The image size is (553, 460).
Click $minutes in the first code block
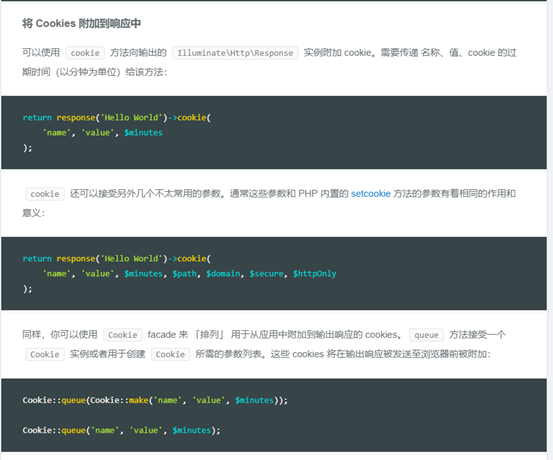[x=143, y=133]
